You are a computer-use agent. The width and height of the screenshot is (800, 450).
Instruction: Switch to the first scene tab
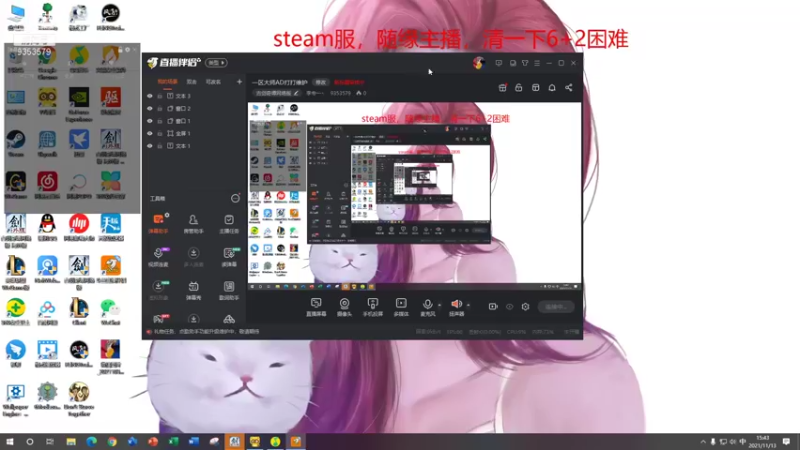167,82
